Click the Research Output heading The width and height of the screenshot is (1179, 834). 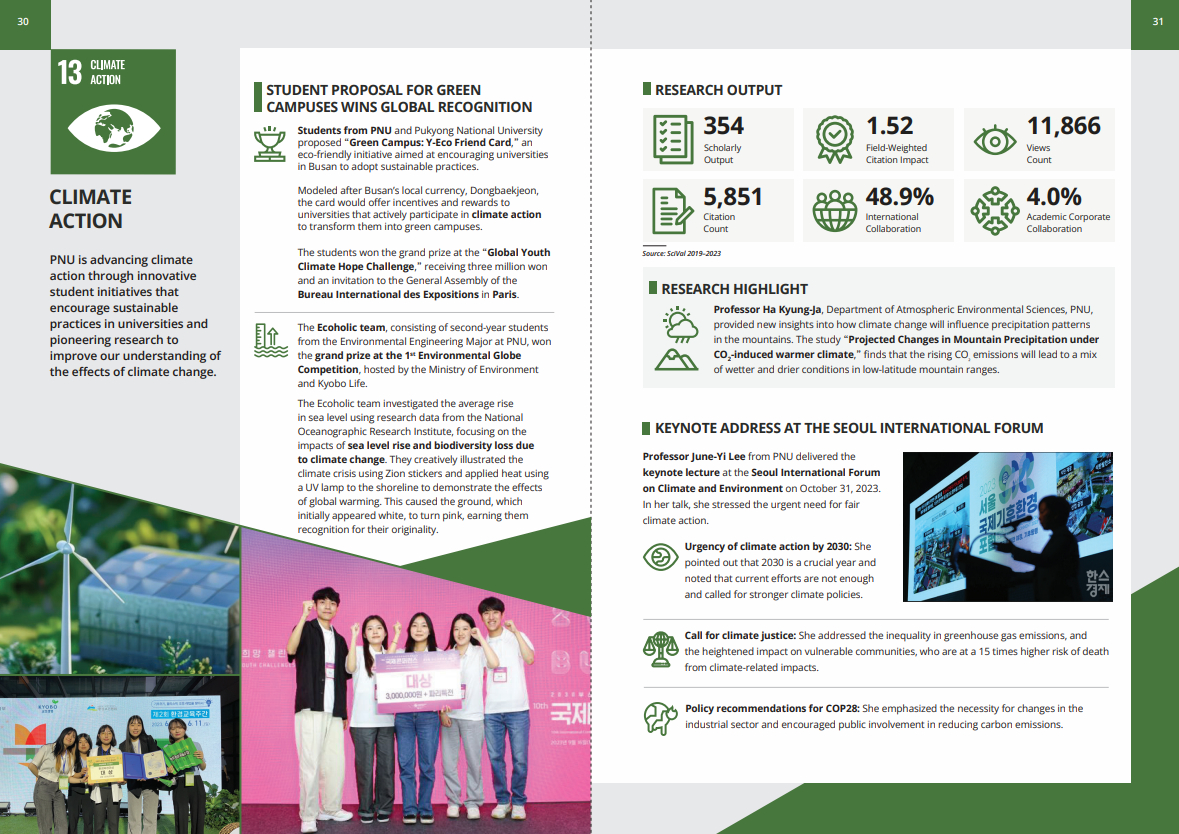(x=718, y=90)
